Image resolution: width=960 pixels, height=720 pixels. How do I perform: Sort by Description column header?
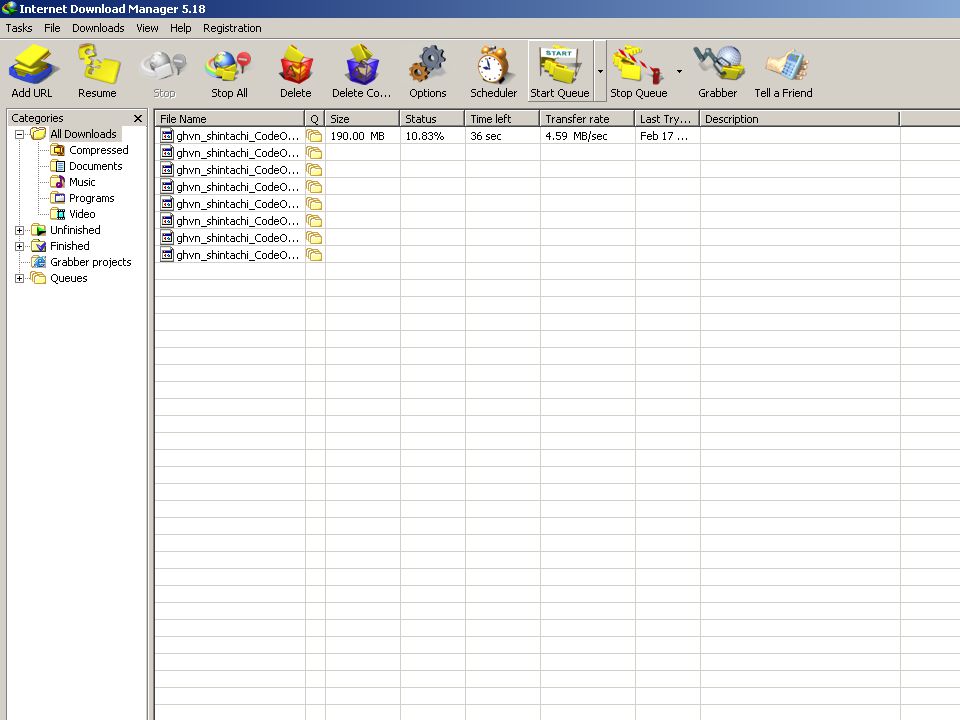800,119
